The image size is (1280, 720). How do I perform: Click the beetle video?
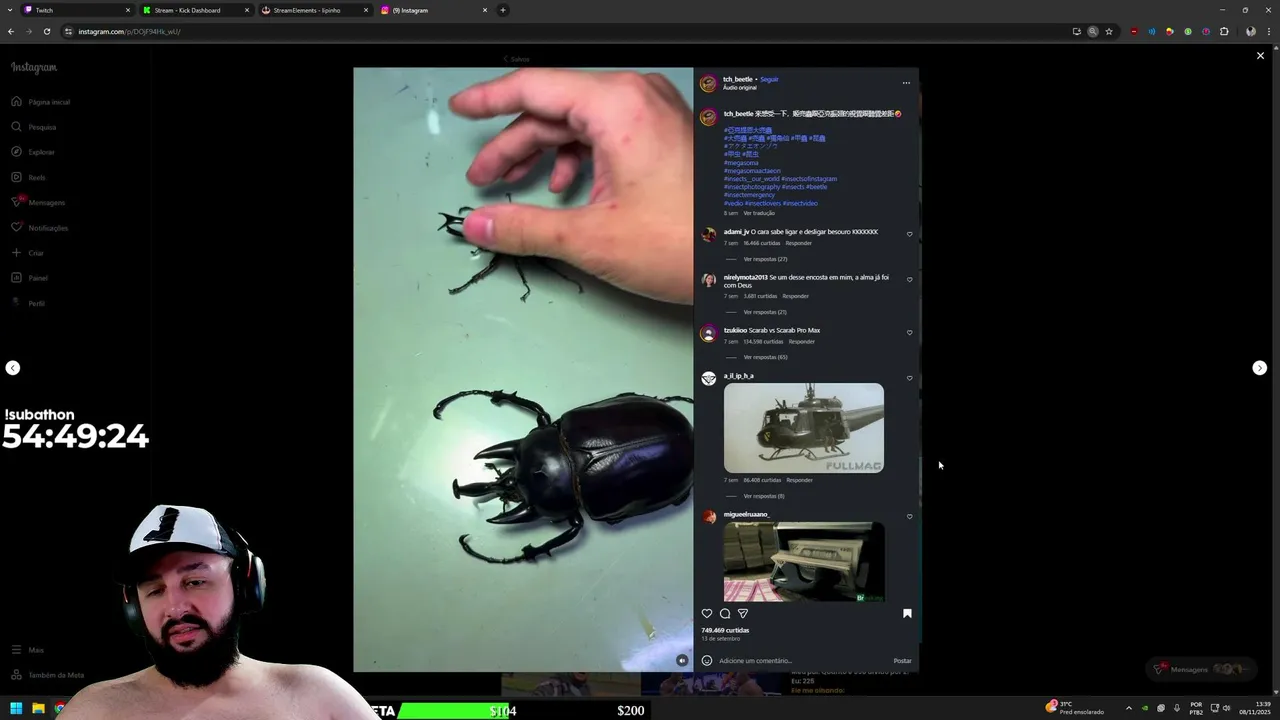coord(523,370)
